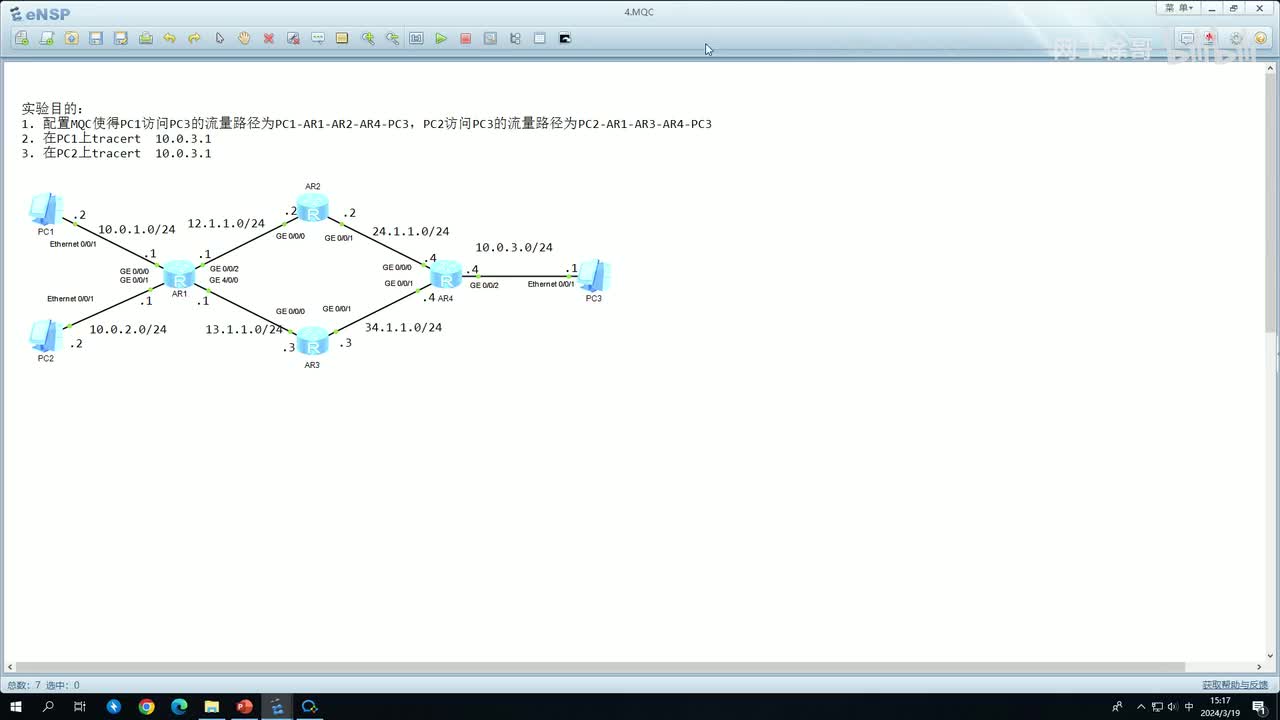Select the AR3 router
This screenshot has width=1280, height=720.
click(x=312, y=343)
